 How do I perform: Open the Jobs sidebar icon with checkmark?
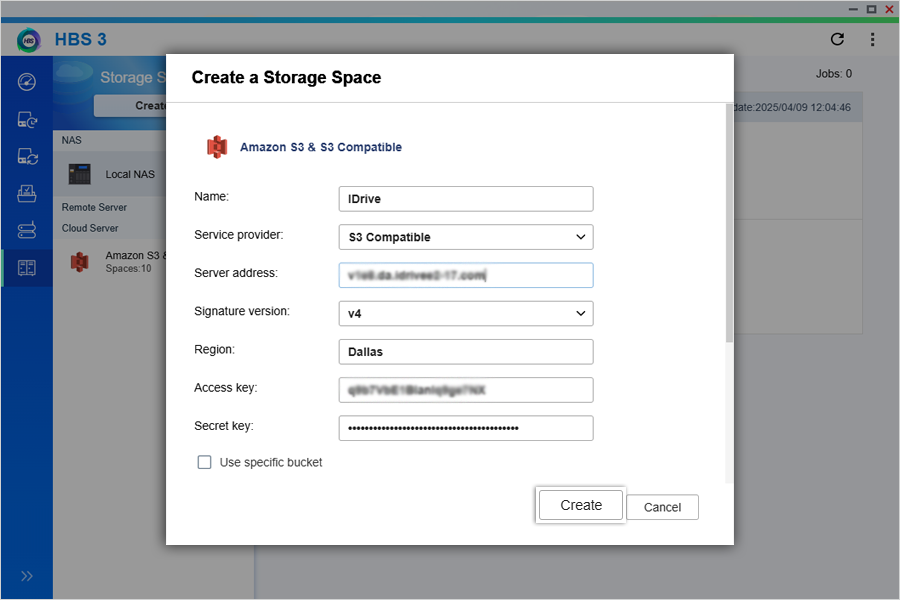(x=26, y=193)
